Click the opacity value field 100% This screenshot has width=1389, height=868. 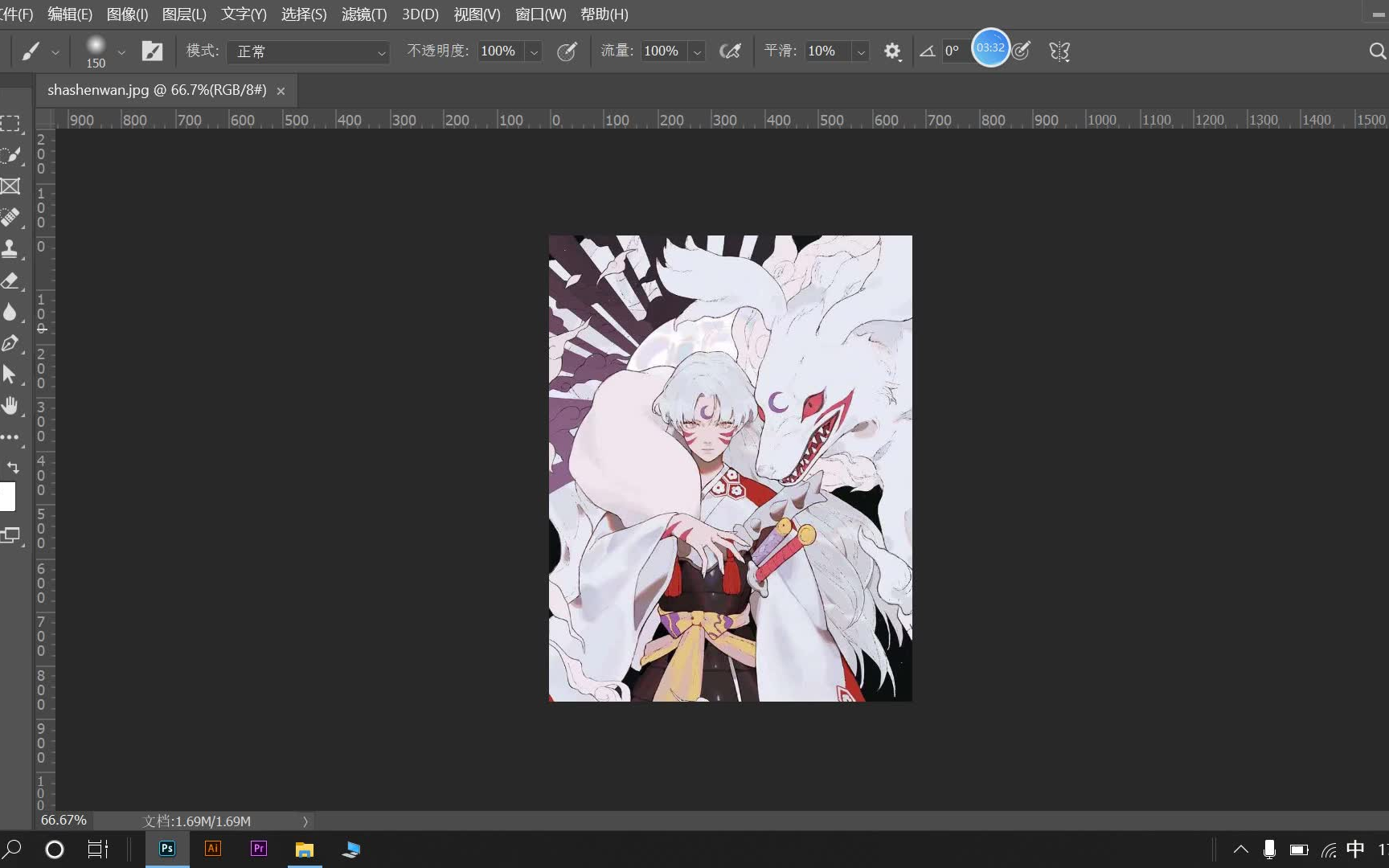point(501,51)
